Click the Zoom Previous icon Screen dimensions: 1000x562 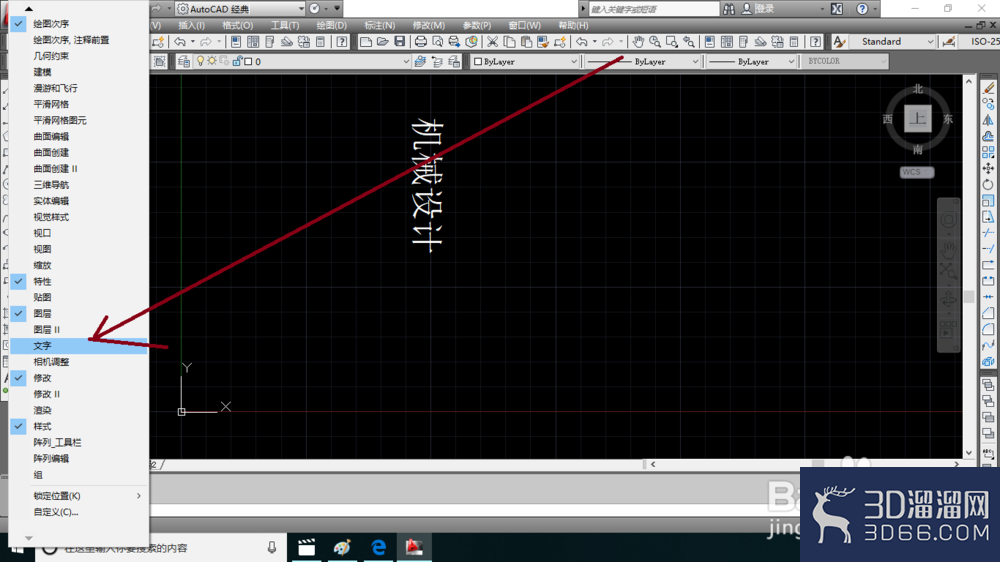[x=689, y=42]
